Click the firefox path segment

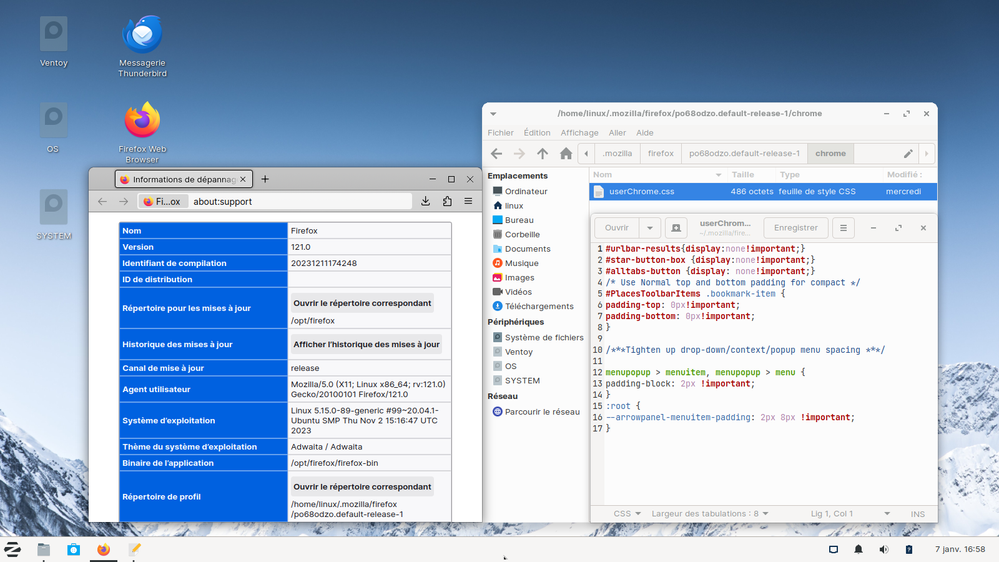click(661, 154)
